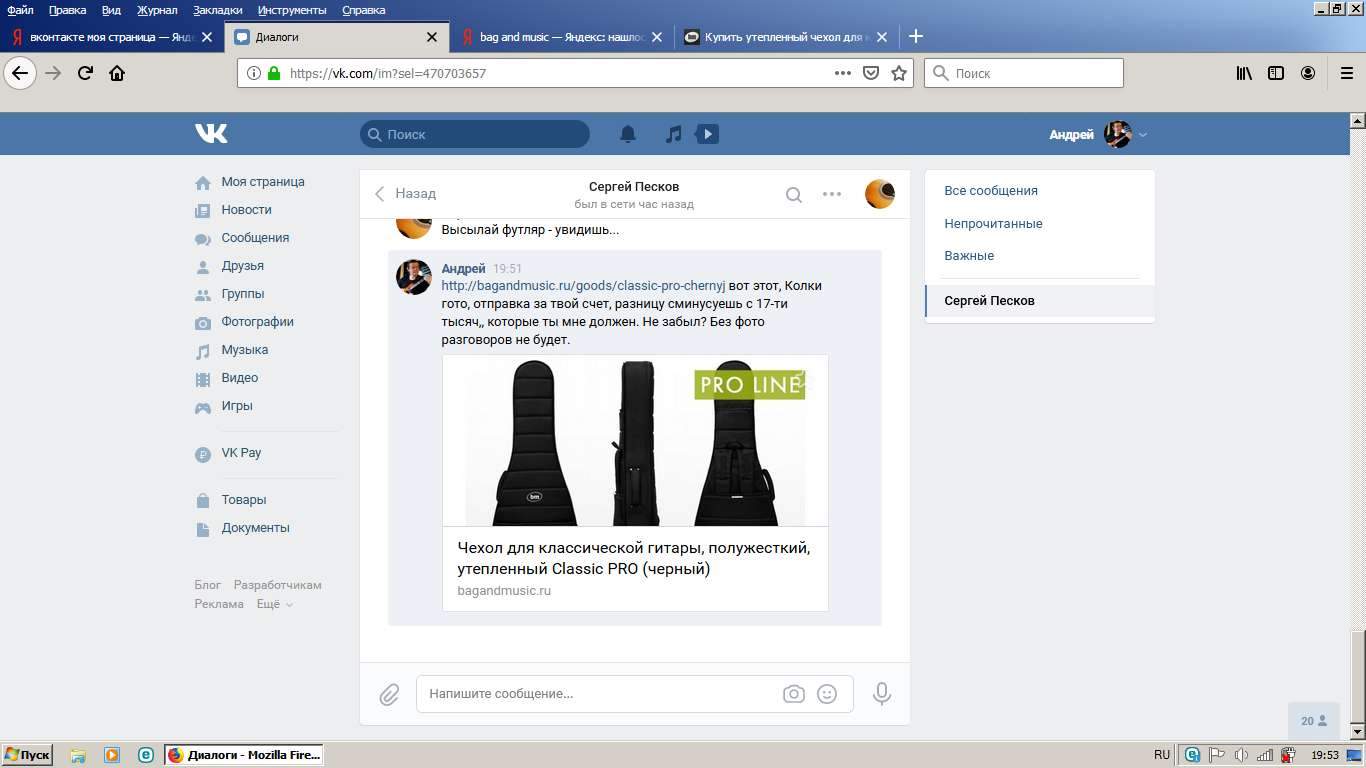1366x768 pixels.
Task: Expand the Ещё footer menu
Action: pos(274,604)
